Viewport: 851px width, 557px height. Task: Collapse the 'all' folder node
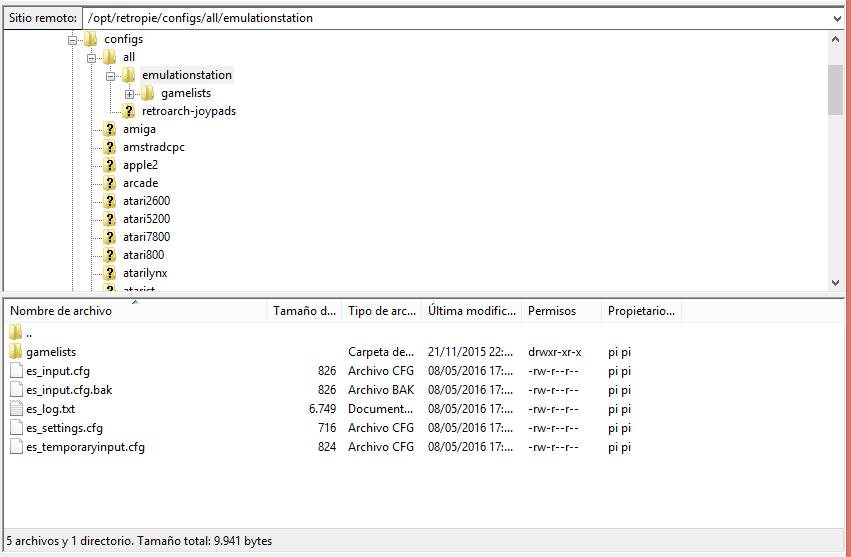(x=91, y=58)
